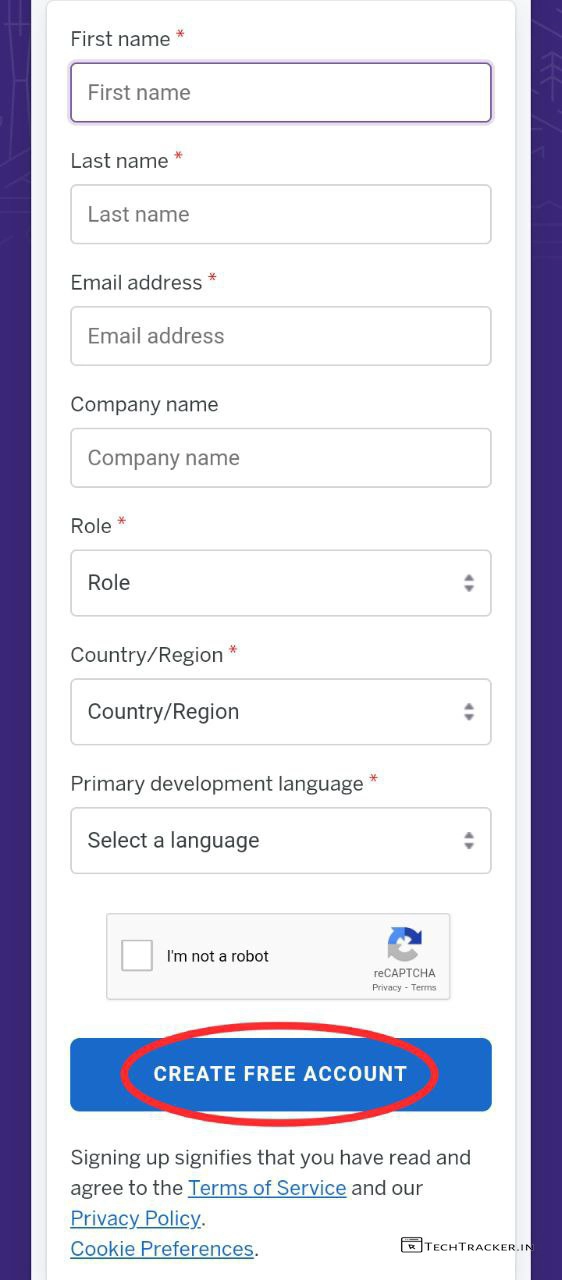Open reCAPTCHA Terms link
The height and width of the screenshot is (1280, 562).
pyautogui.click(x=423, y=987)
